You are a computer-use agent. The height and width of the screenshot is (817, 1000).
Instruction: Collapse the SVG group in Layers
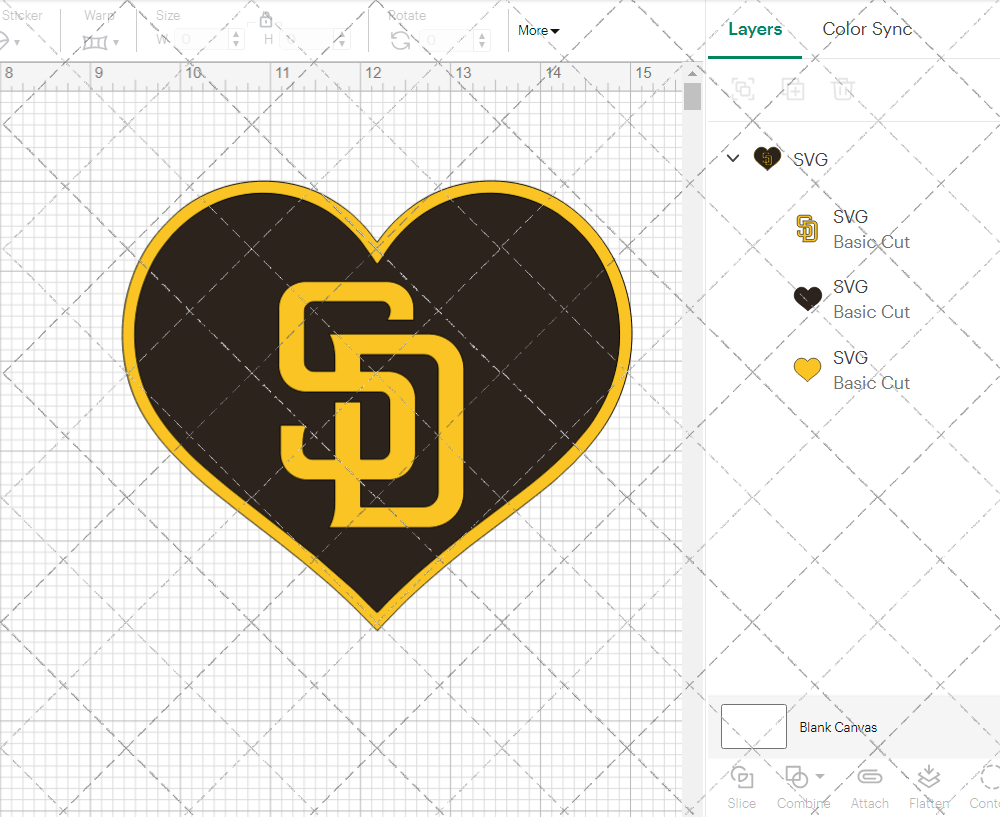tap(733, 158)
